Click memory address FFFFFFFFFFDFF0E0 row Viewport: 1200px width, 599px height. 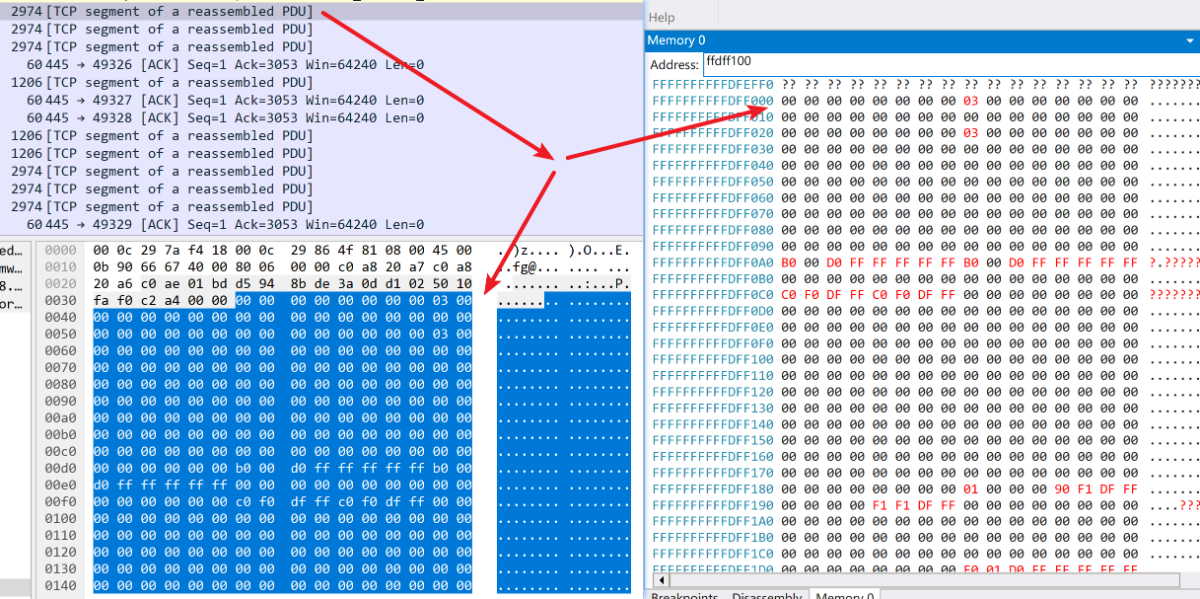click(x=925, y=326)
